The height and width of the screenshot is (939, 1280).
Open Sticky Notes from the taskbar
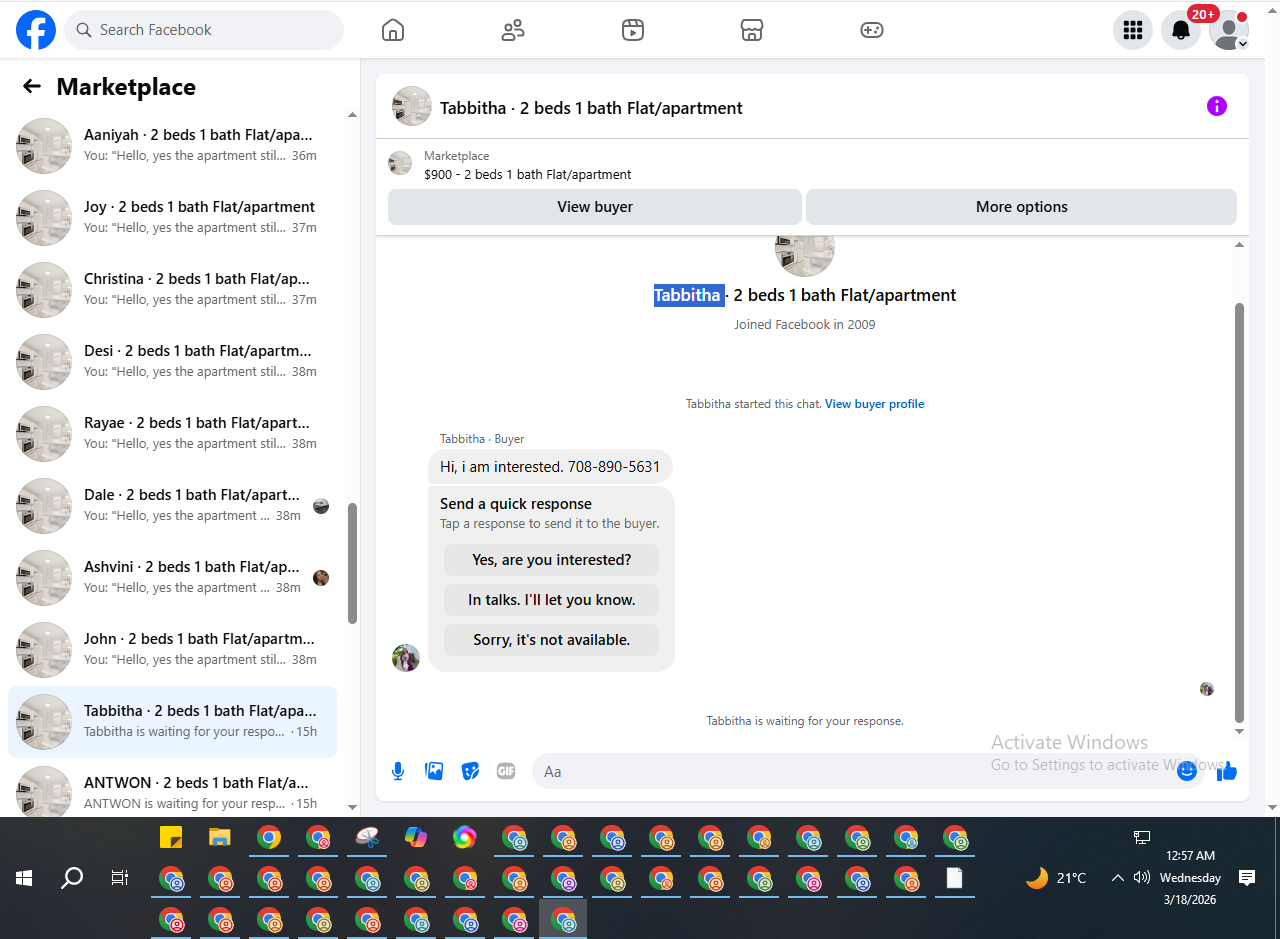click(x=171, y=838)
